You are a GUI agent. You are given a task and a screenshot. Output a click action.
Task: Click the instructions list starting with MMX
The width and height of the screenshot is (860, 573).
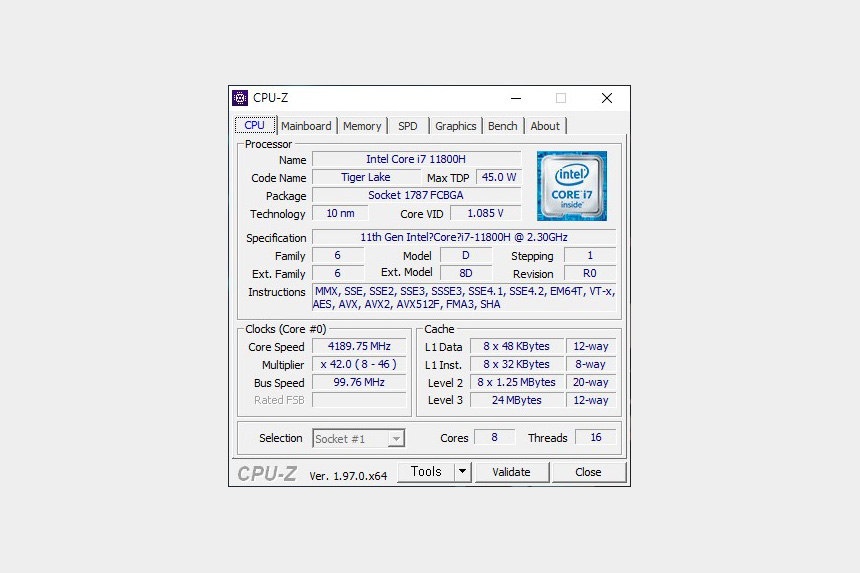coord(464,298)
